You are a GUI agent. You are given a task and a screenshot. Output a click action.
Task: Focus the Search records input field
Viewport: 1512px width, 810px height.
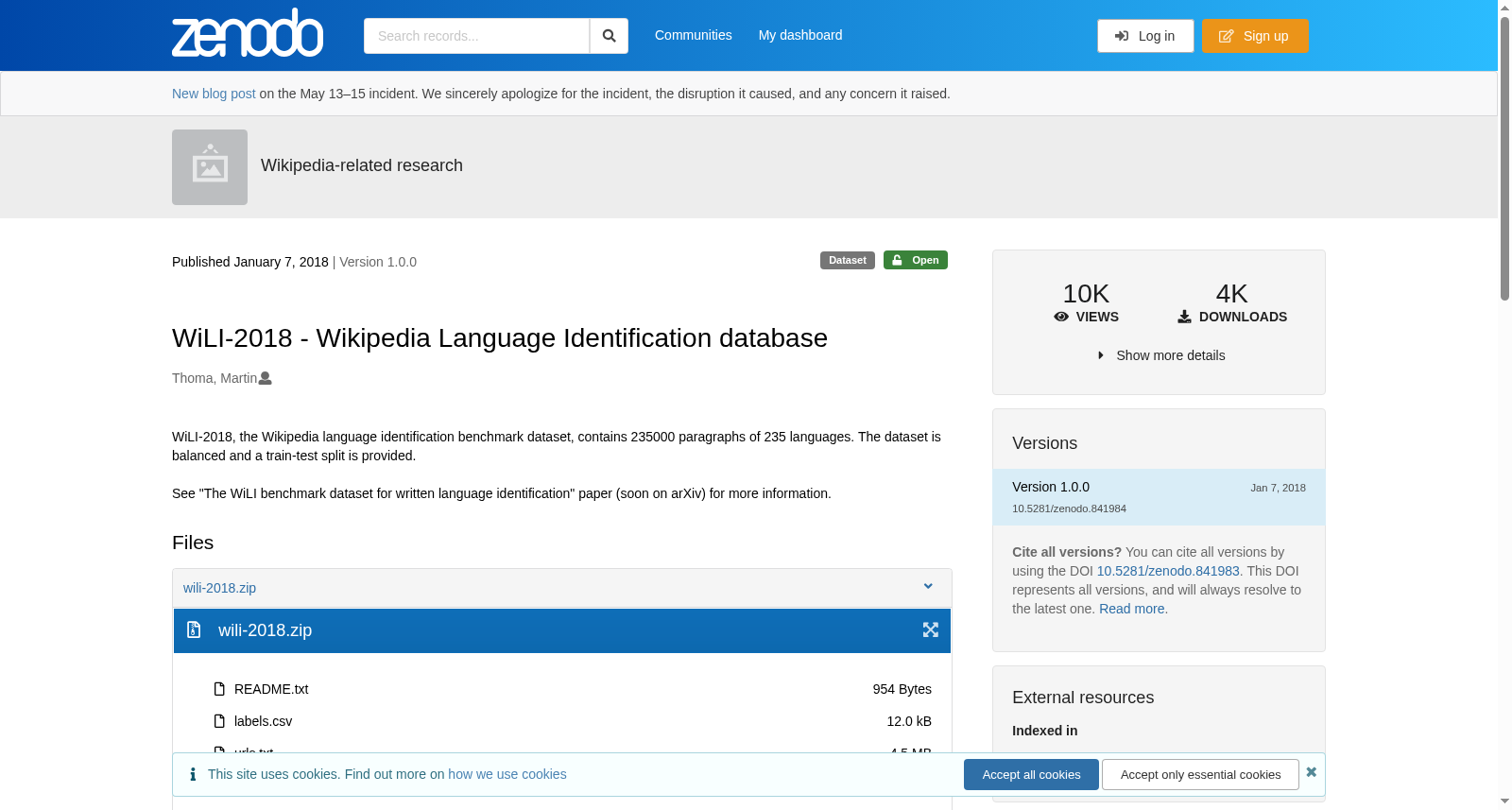coord(477,36)
